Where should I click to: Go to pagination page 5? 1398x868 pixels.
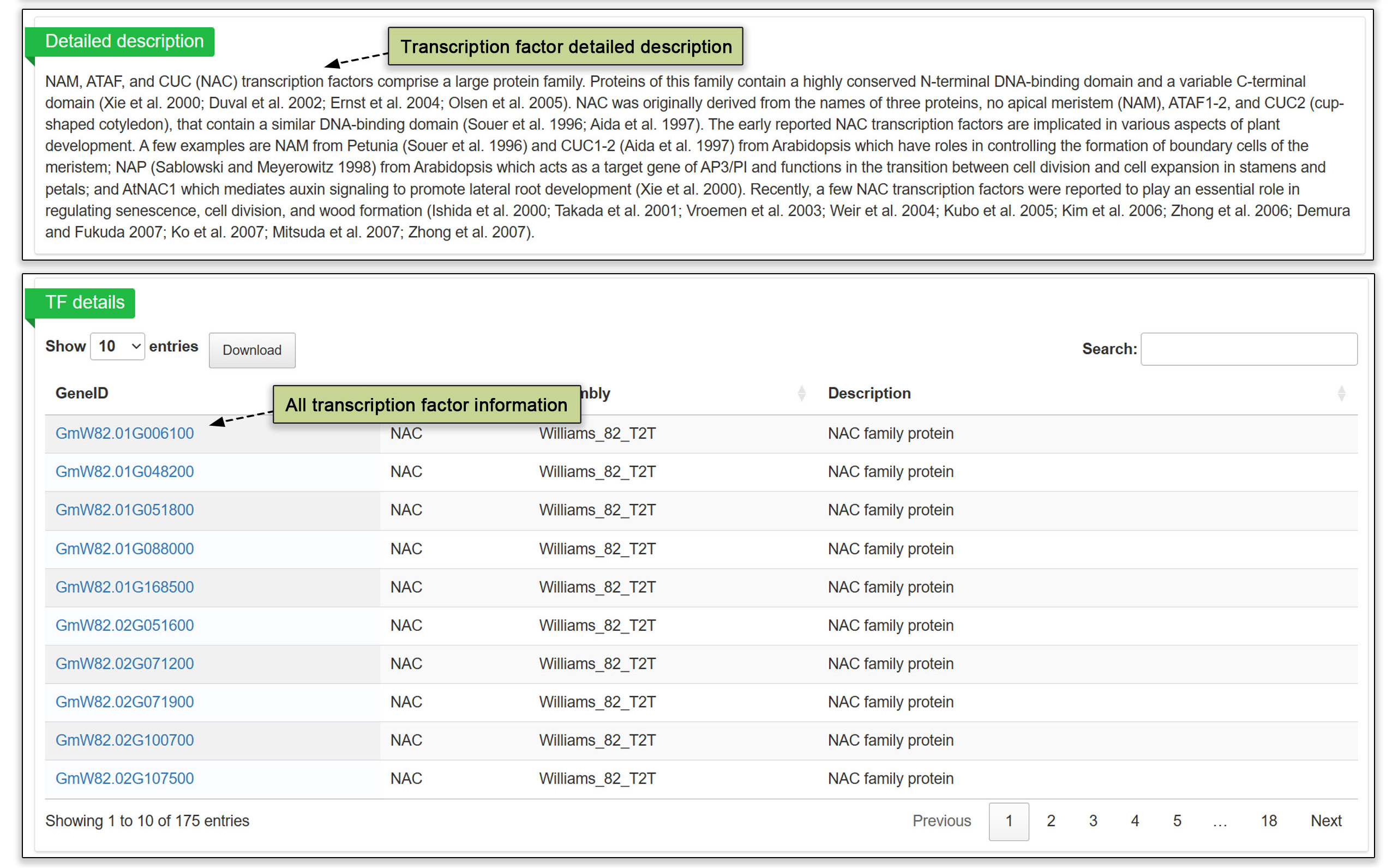pos(1177,822)
